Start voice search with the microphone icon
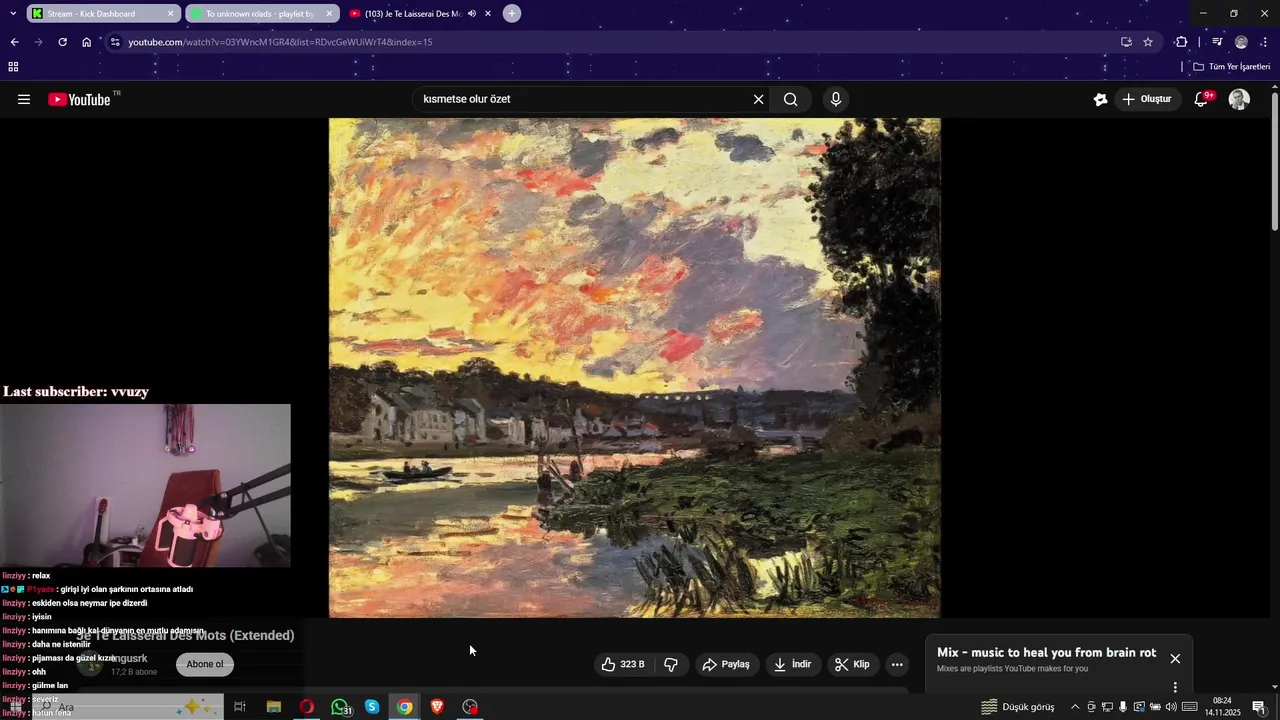 pyautogui.click(x=836, y=99)
